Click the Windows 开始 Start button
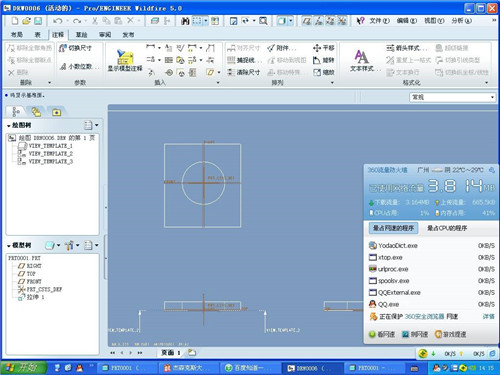Viewport: 500px width, 375px height. coord(23,368)
